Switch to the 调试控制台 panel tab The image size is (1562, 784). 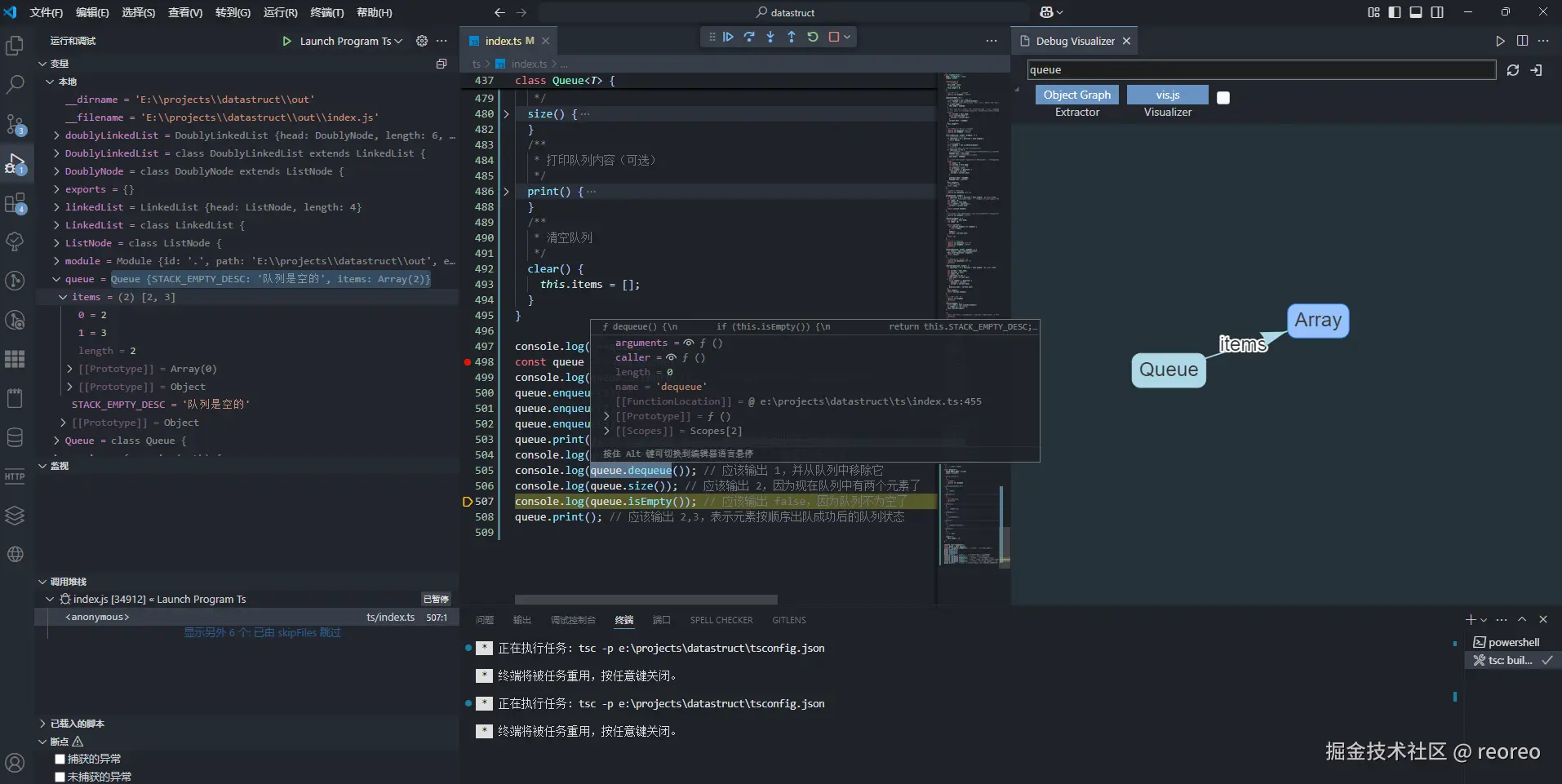[573, 620]
